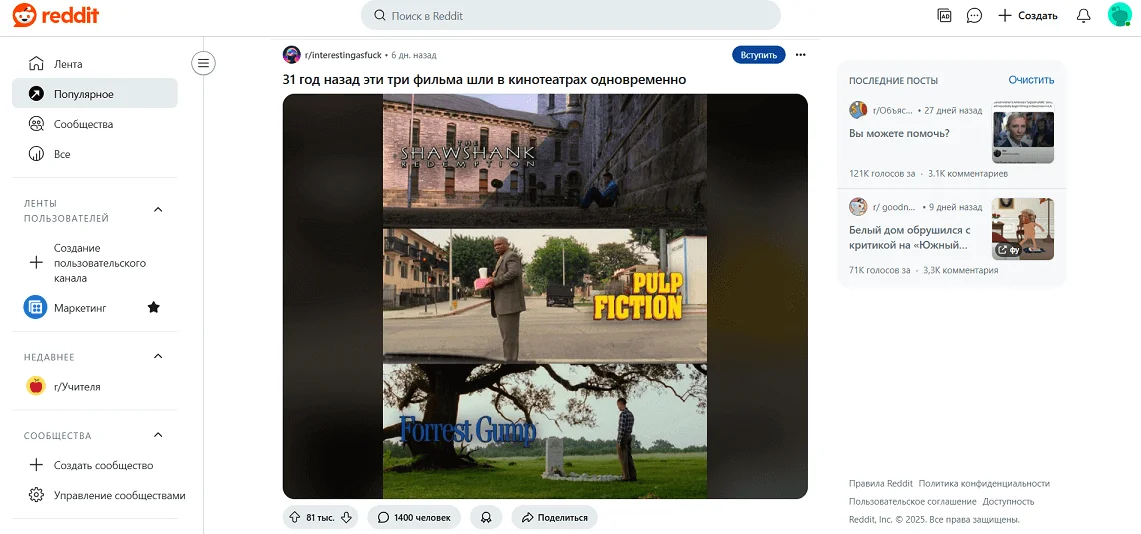Viewport: 1141px width, 534px height.
Task: Click the Search Reddit input field
Action: click(x=570, y=16)
